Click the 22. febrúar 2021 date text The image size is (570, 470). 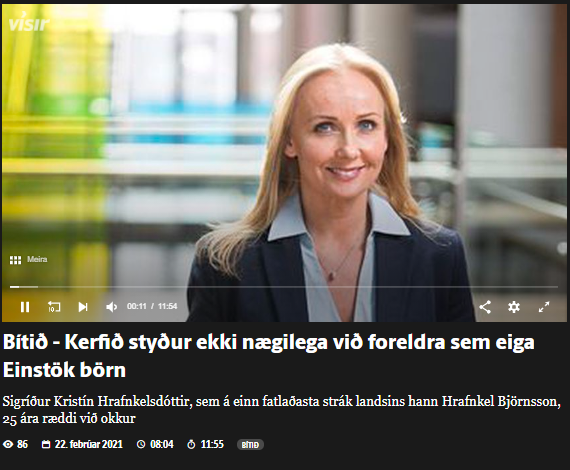click(x=89, y=444)
